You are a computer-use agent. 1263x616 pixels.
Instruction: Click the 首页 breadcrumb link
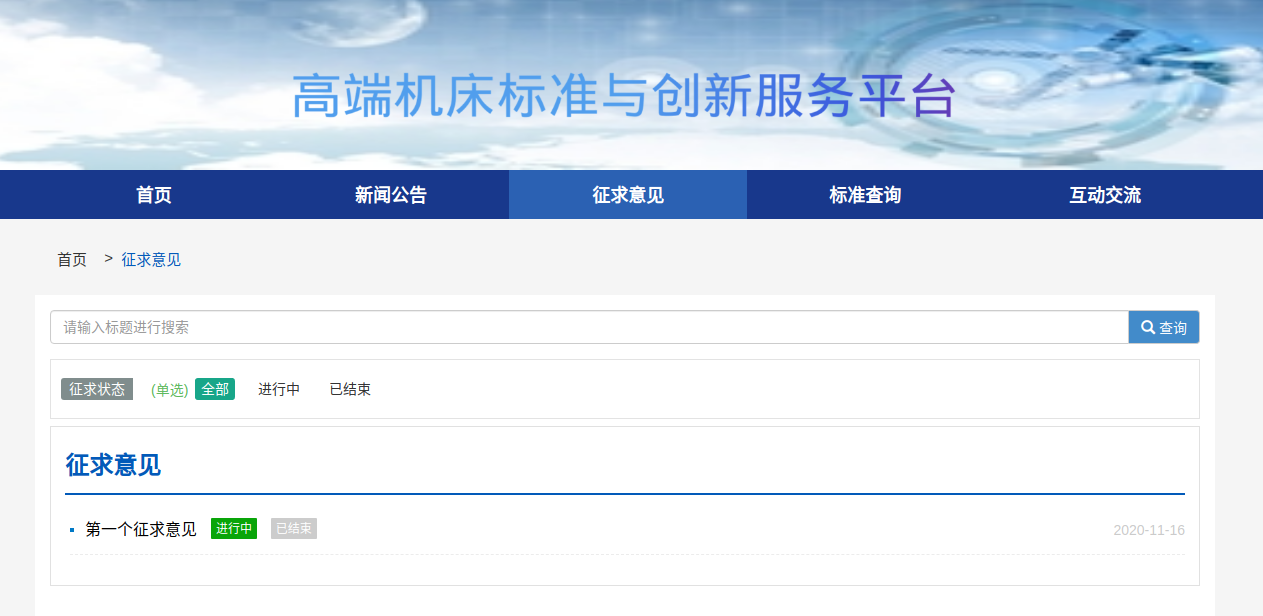coord(72,260)
